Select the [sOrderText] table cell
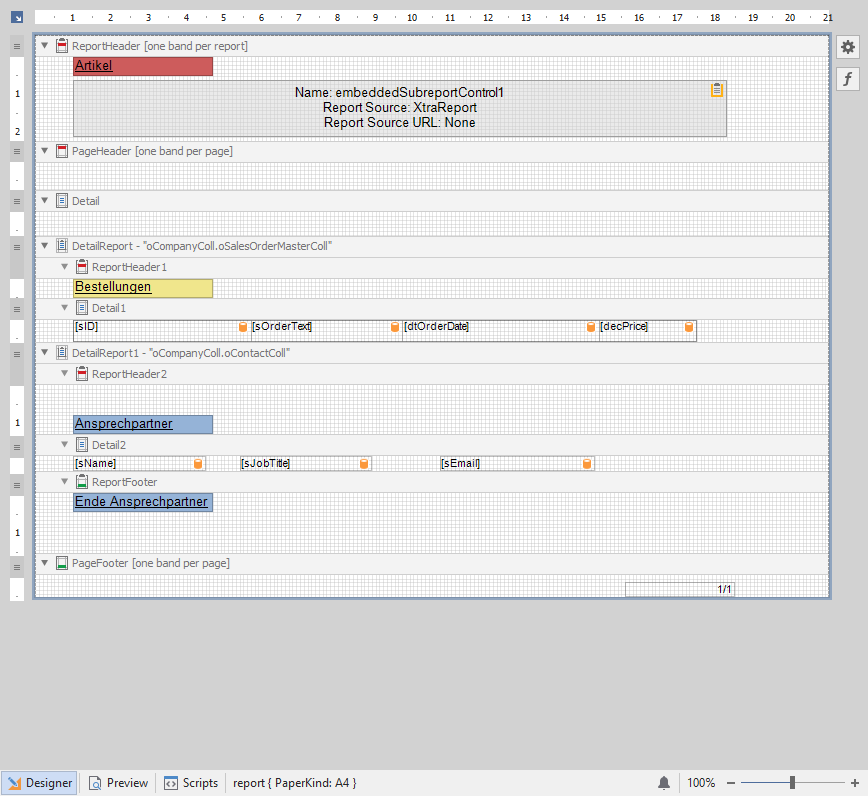 [x=327, y=330]
